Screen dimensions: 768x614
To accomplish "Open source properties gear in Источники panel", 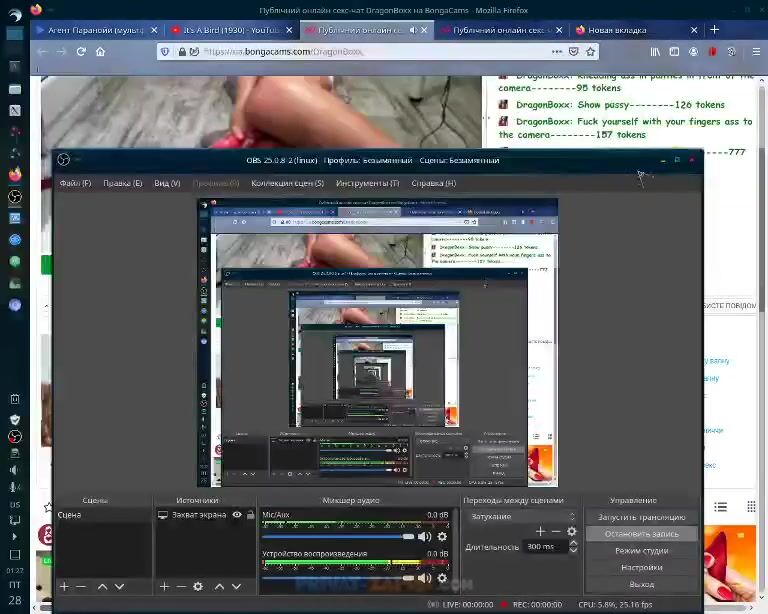I will 198,586.
